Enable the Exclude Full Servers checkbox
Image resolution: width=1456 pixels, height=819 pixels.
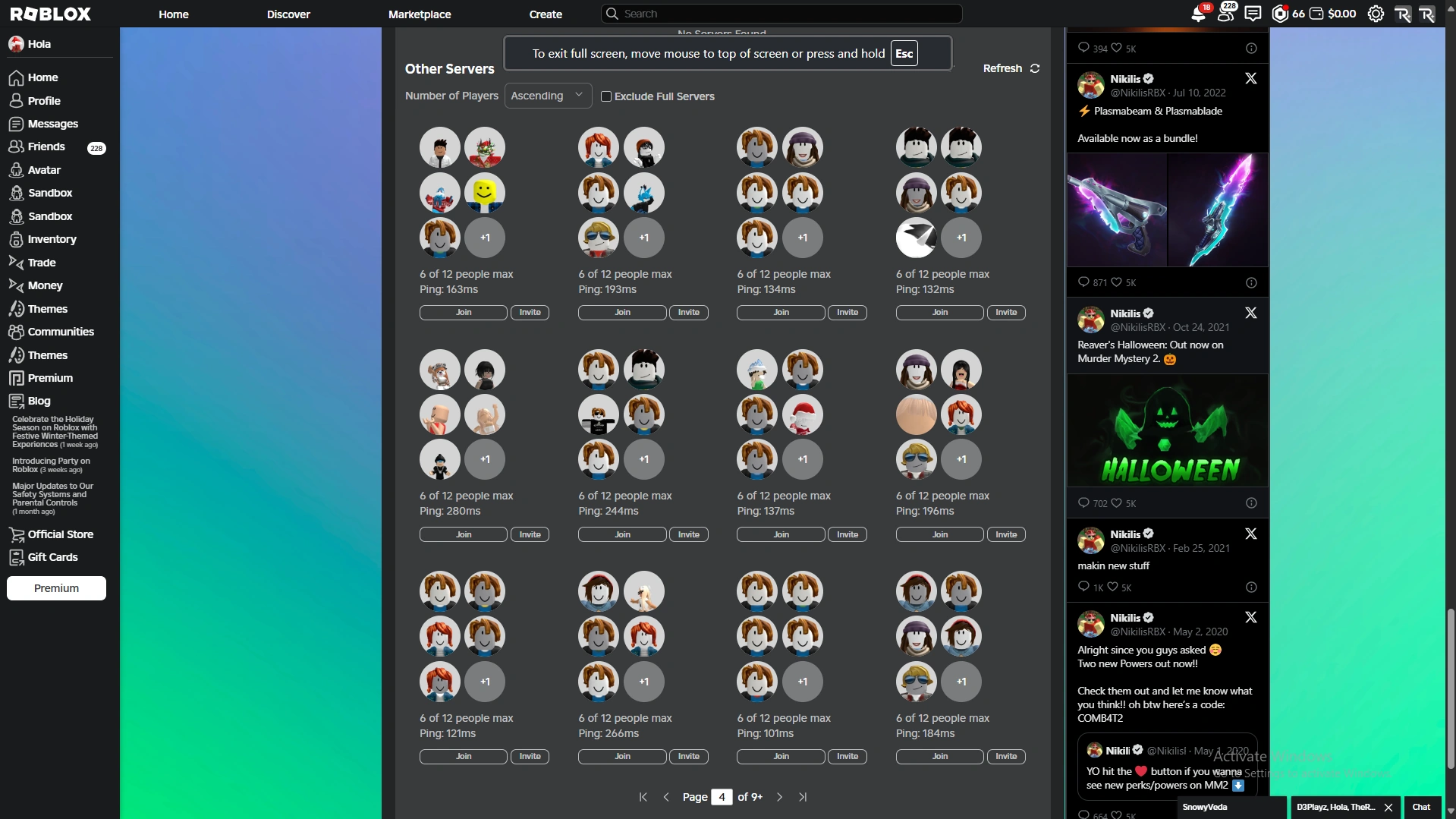tap(605, 96)
